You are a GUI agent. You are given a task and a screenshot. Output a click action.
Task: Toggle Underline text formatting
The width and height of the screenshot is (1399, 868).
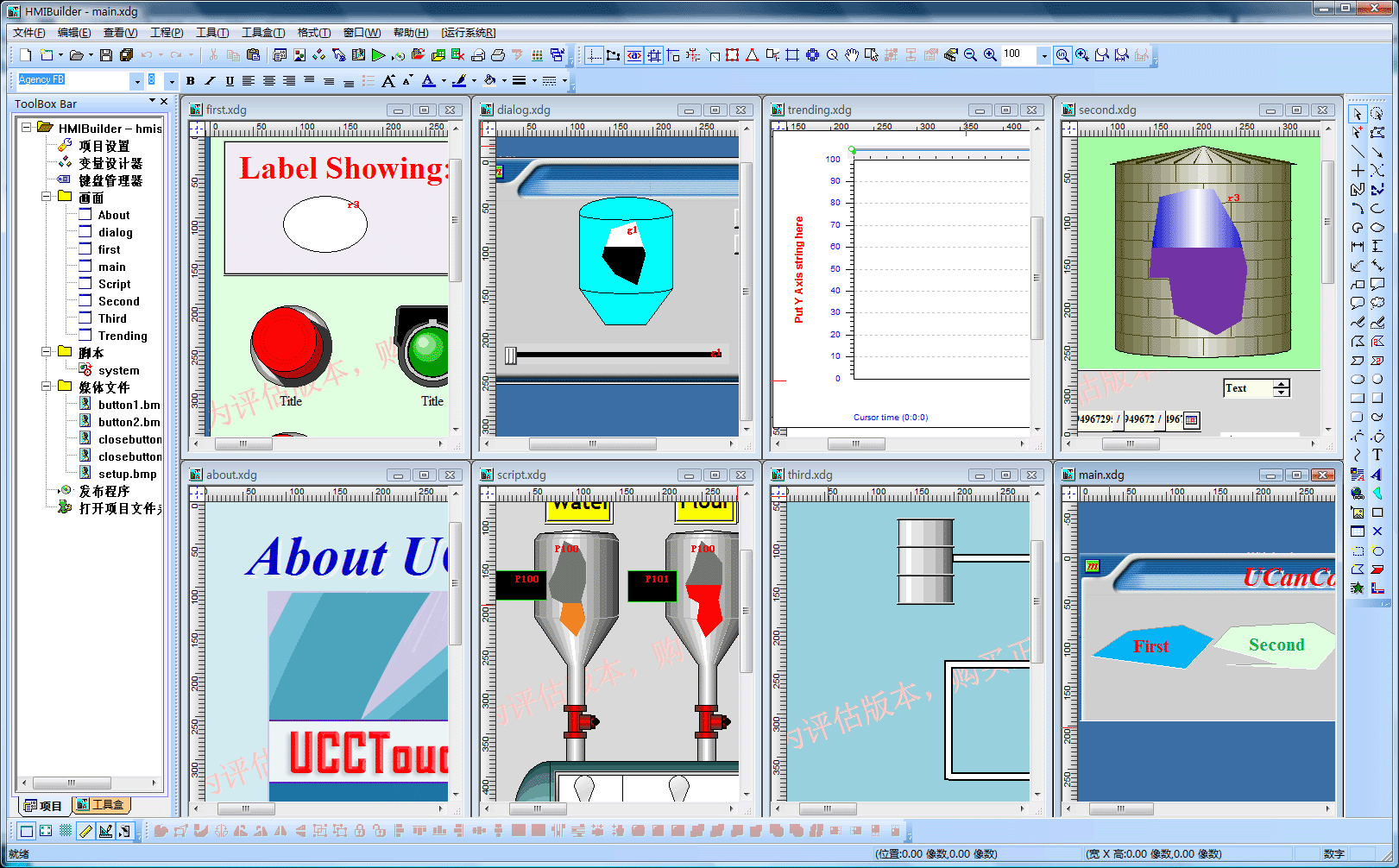(230, 81)
